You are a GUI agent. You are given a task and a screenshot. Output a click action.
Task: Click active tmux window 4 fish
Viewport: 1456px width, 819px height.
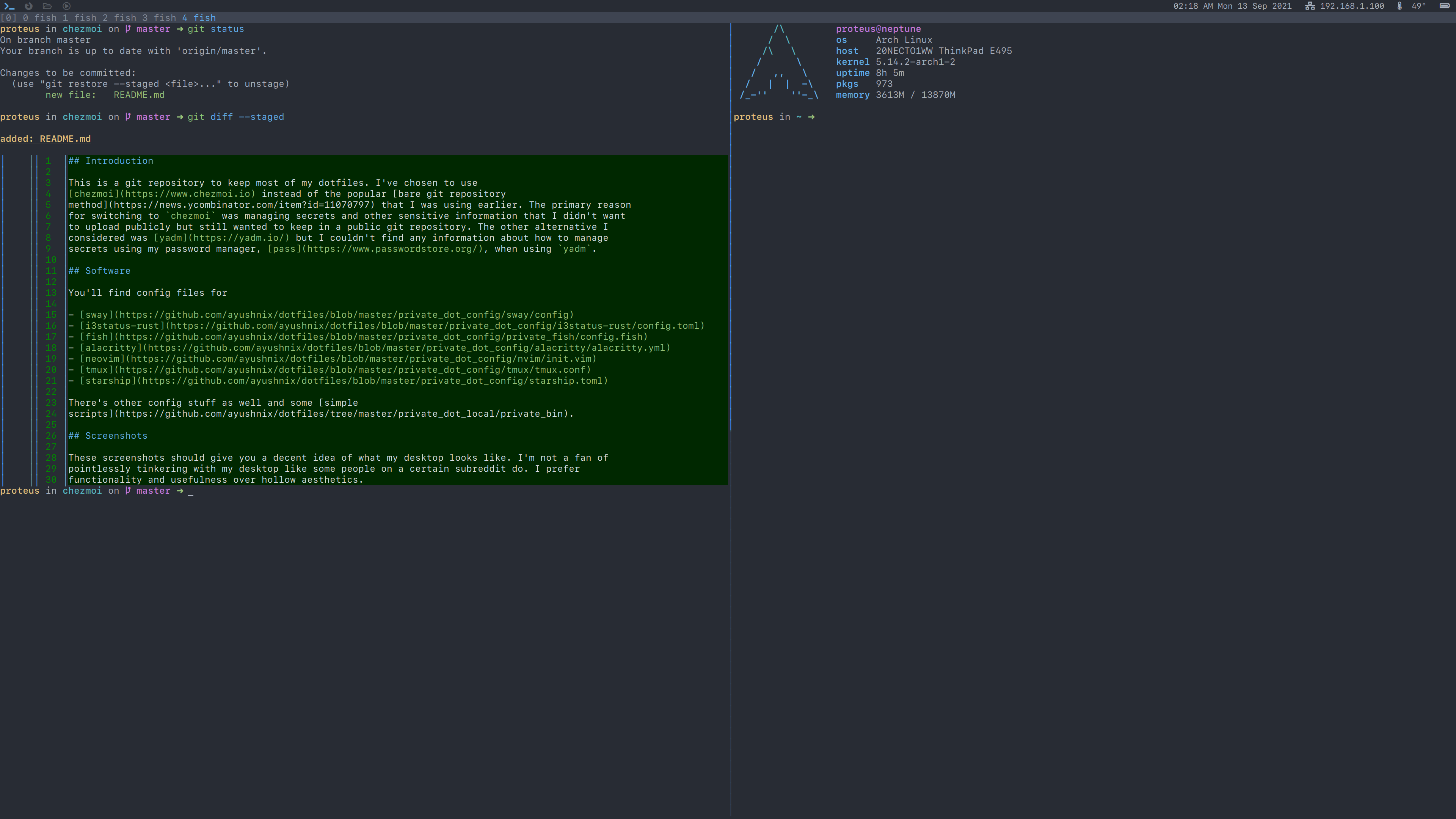pos(199,18)
